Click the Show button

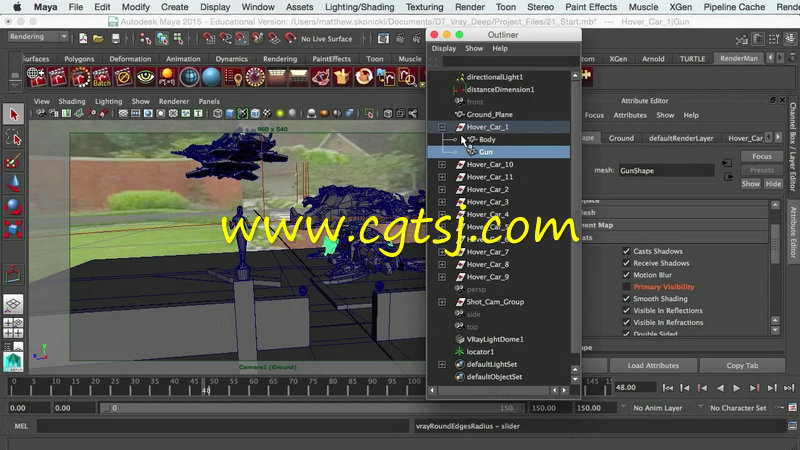point(751,184)
